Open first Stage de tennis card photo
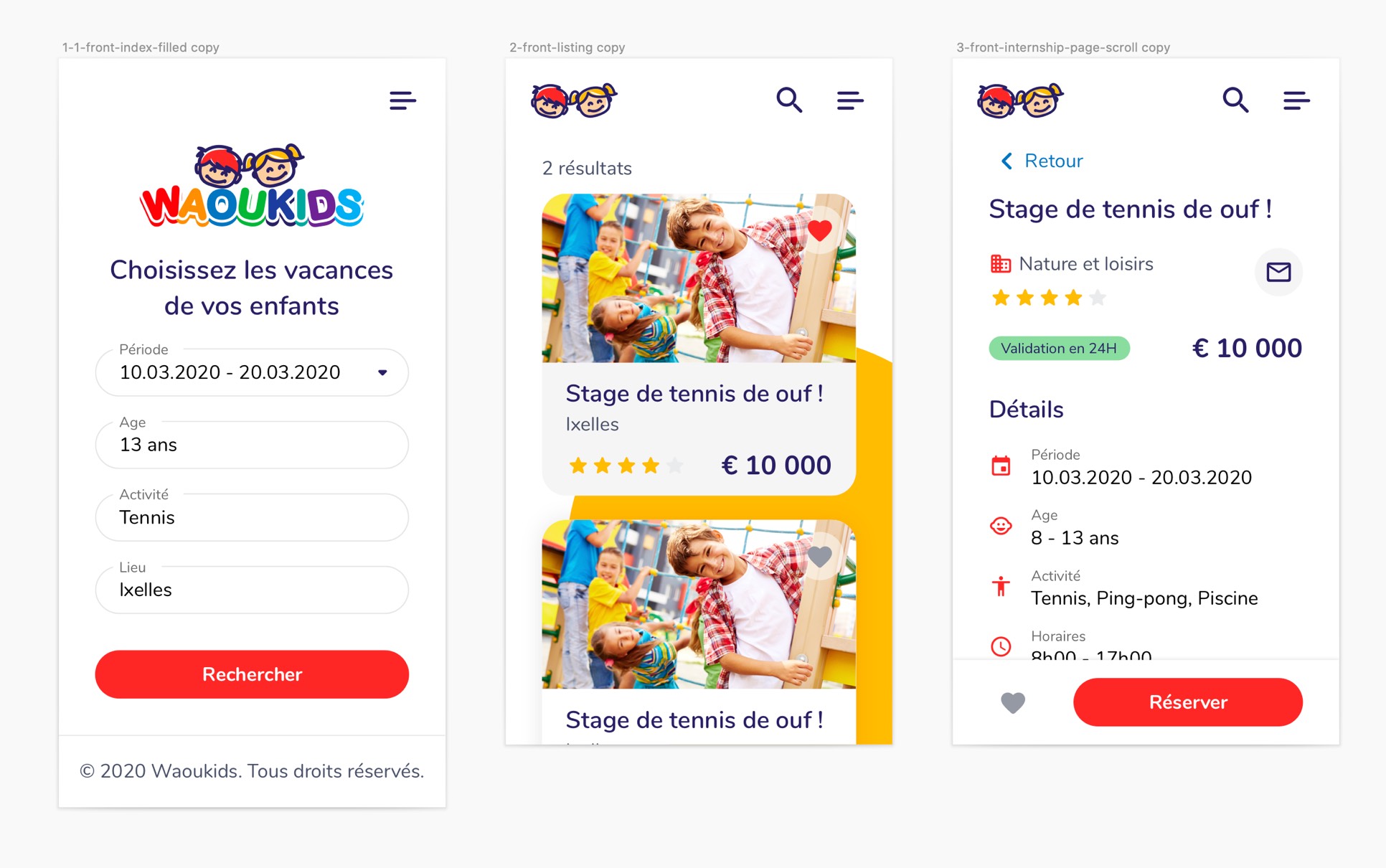 [699, 278]
